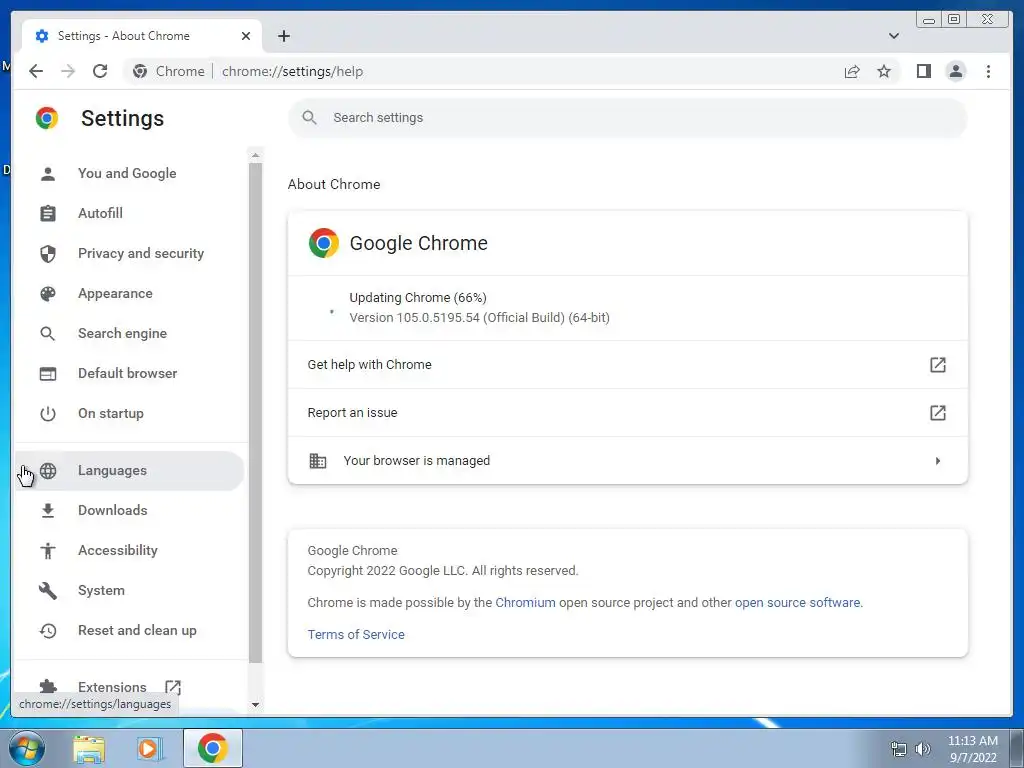The image size is (1024, 768).
Task: Open the Terms of Service link
Action: point(356,635)
